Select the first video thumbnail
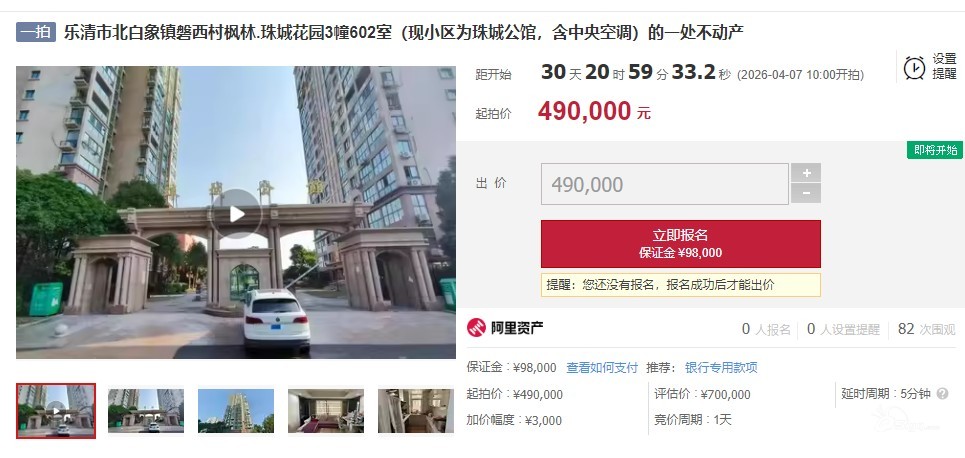965x458 pixels. coord(56,411)
